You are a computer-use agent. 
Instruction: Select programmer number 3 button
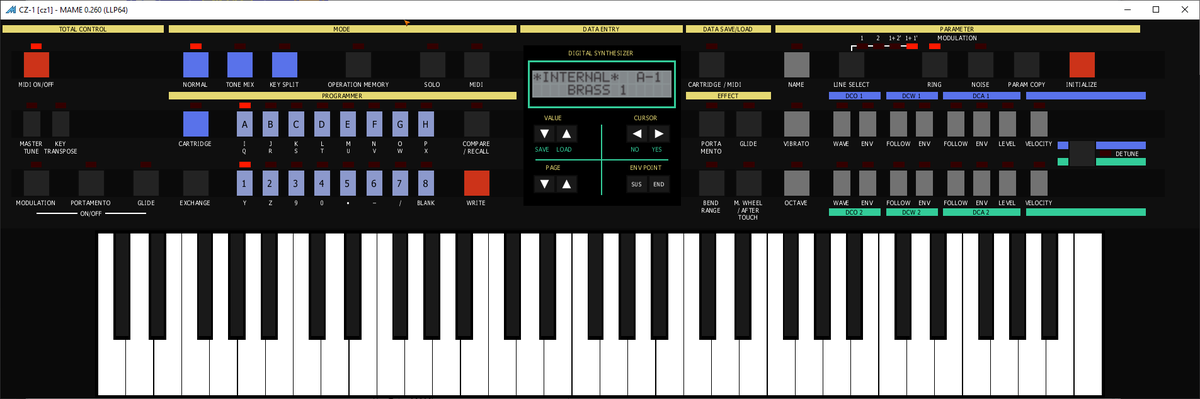[x=295, y=183]
